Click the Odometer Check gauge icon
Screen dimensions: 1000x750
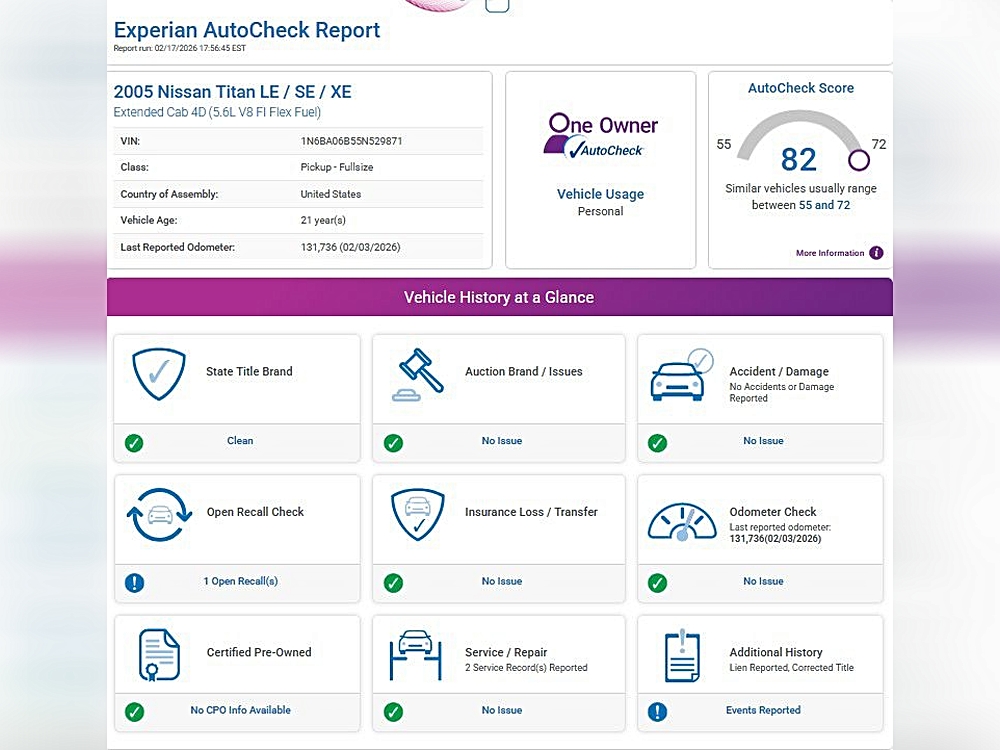tap(681, 521)
